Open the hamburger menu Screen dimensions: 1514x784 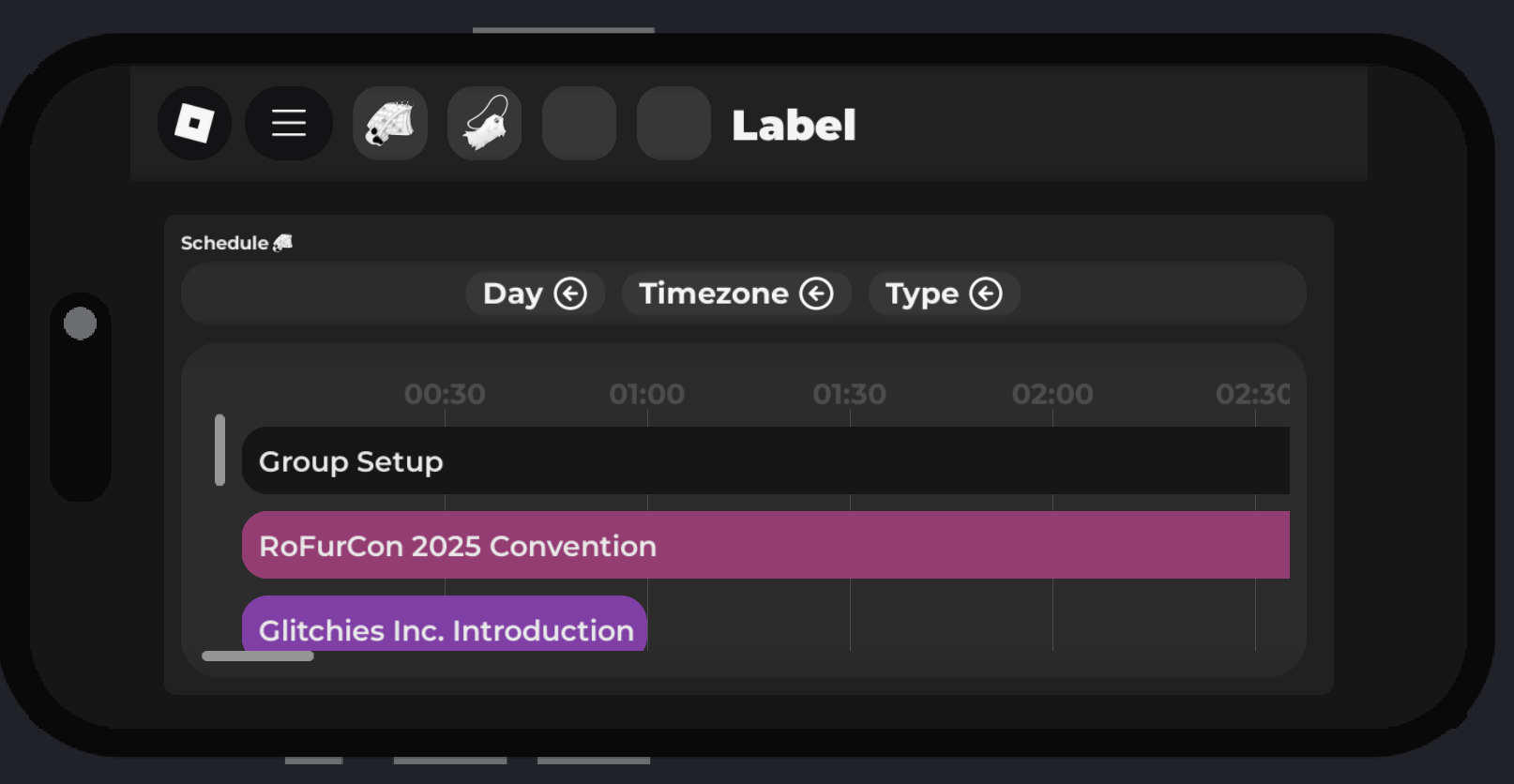(289, 123)
